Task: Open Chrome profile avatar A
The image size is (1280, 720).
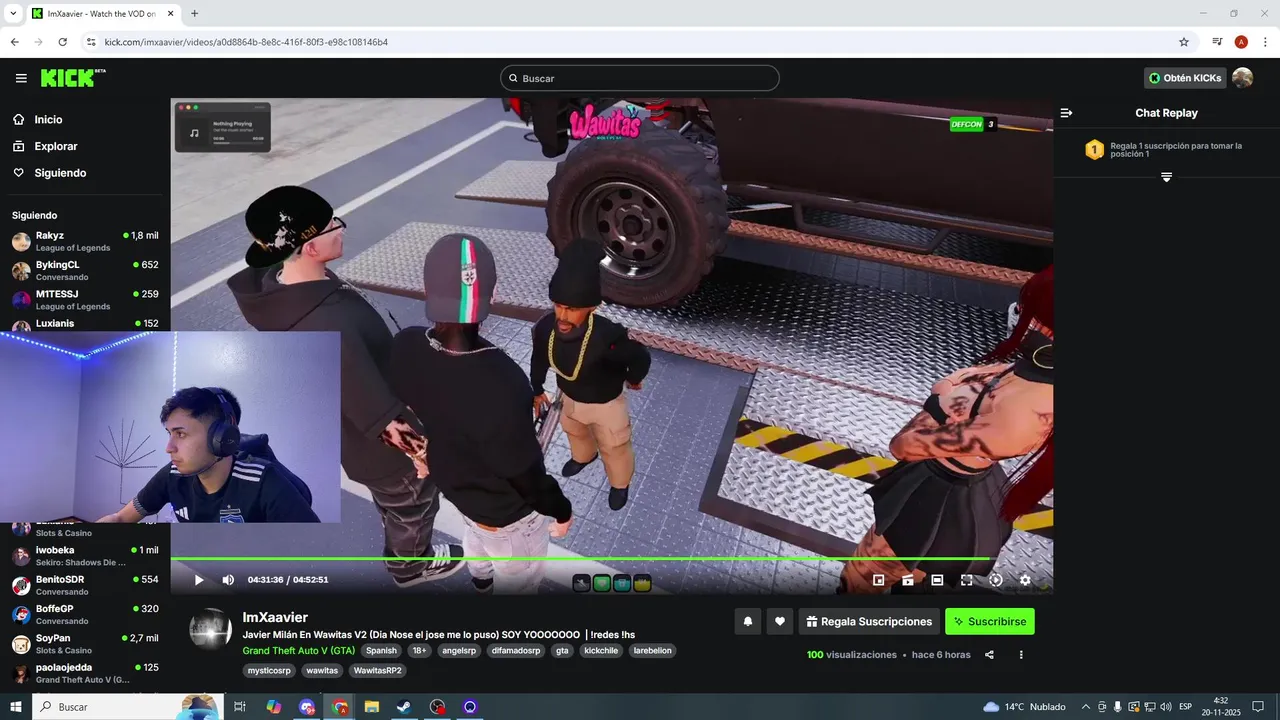Action: click(1241, 42)
